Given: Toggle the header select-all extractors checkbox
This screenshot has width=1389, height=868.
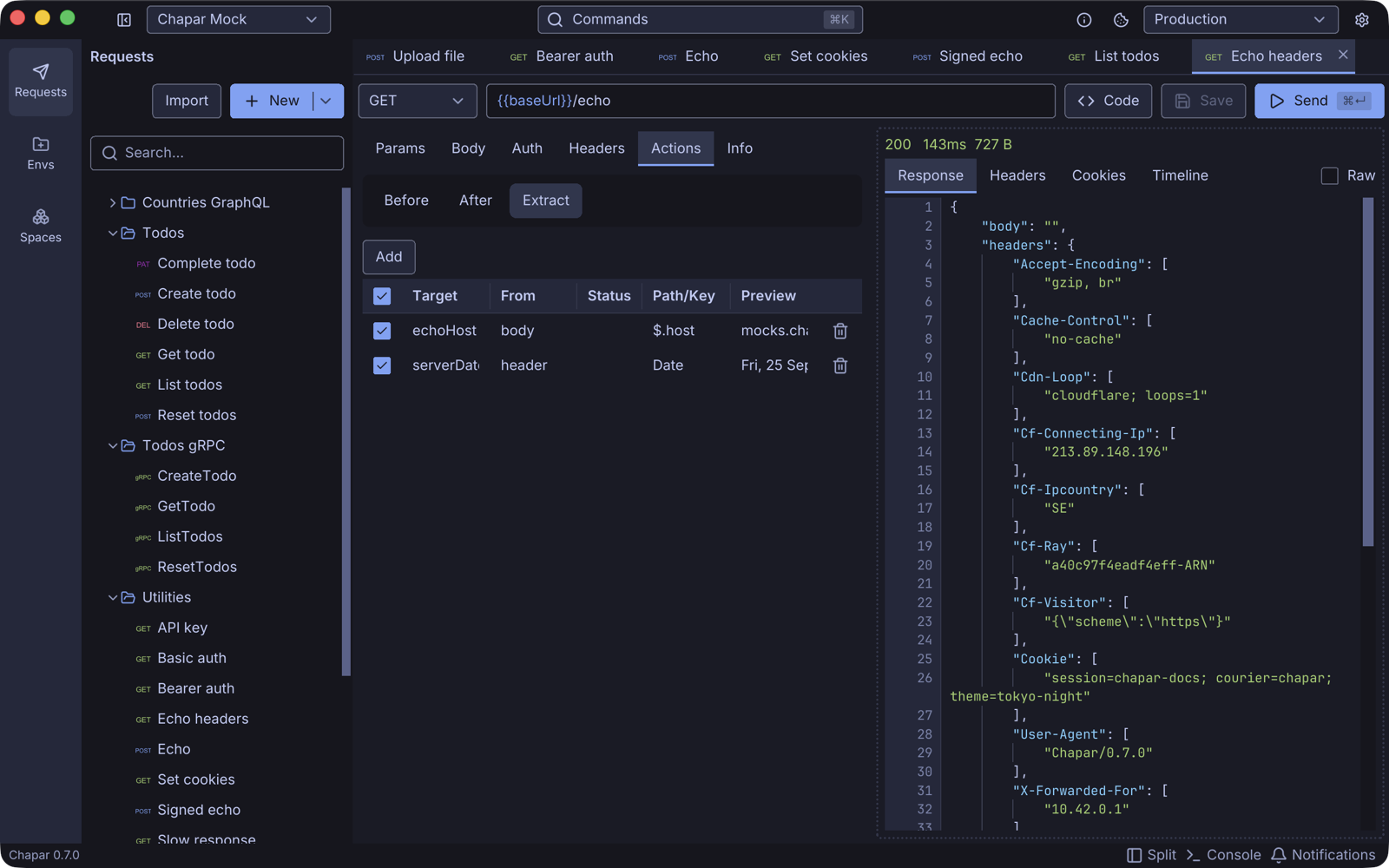Looking at the screenshot, I should (382, 296).
